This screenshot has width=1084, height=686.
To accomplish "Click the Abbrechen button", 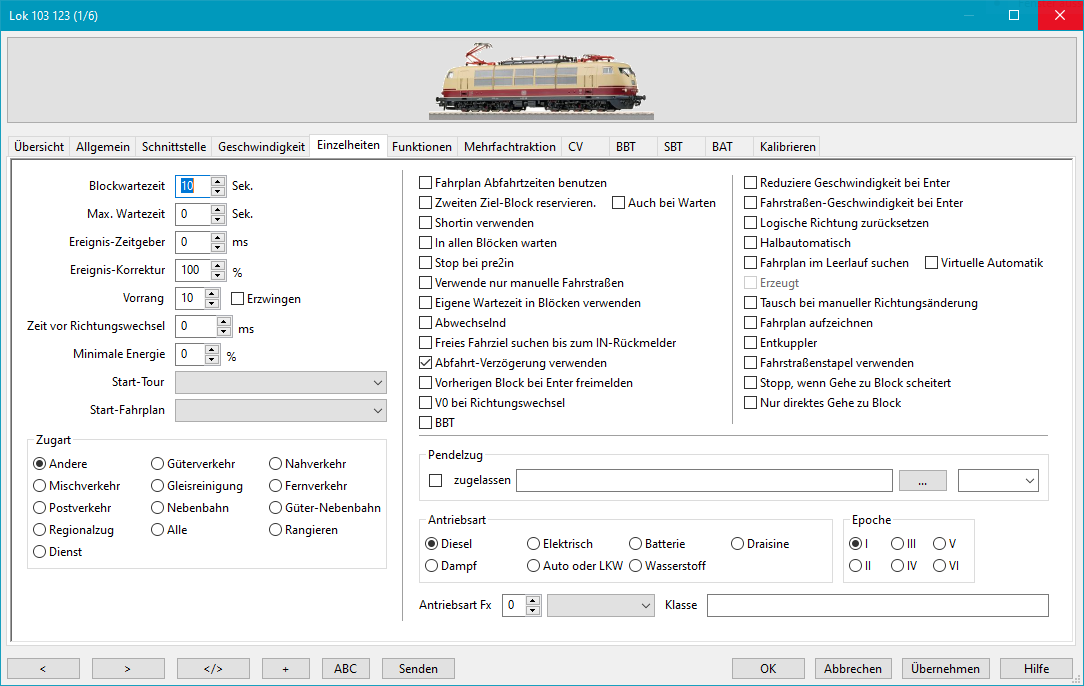I will coord(853,668).
